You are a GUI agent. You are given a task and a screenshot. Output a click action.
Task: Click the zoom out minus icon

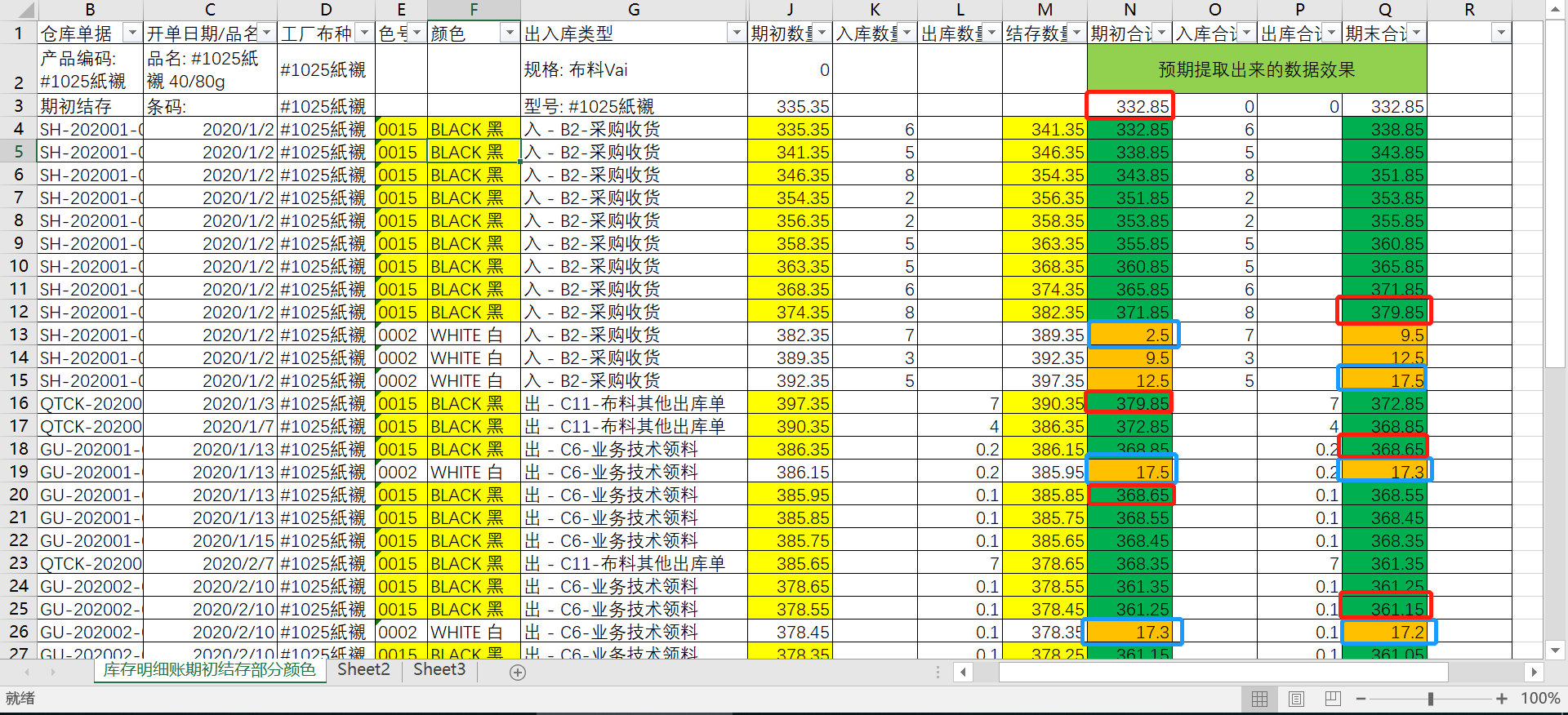(1361, 699)
